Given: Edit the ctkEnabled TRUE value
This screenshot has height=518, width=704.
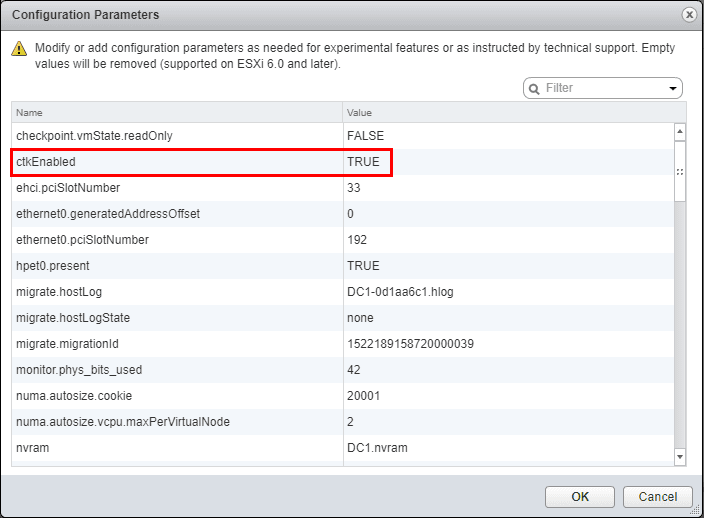Looking at the screenshot, I should coord(363,161).
